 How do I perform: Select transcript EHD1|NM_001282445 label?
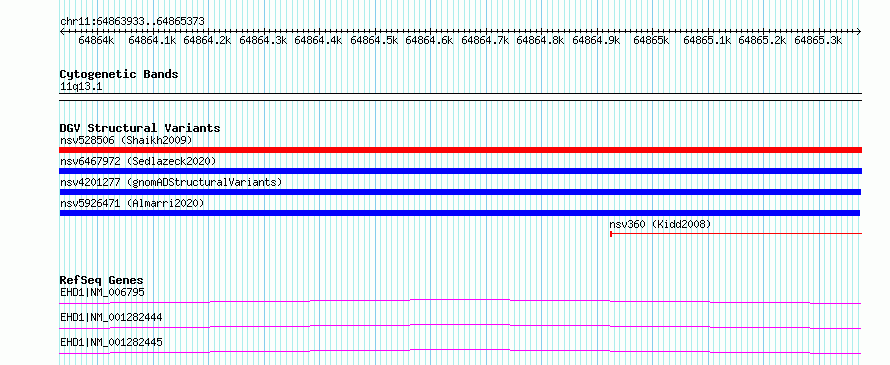(111, 342)
